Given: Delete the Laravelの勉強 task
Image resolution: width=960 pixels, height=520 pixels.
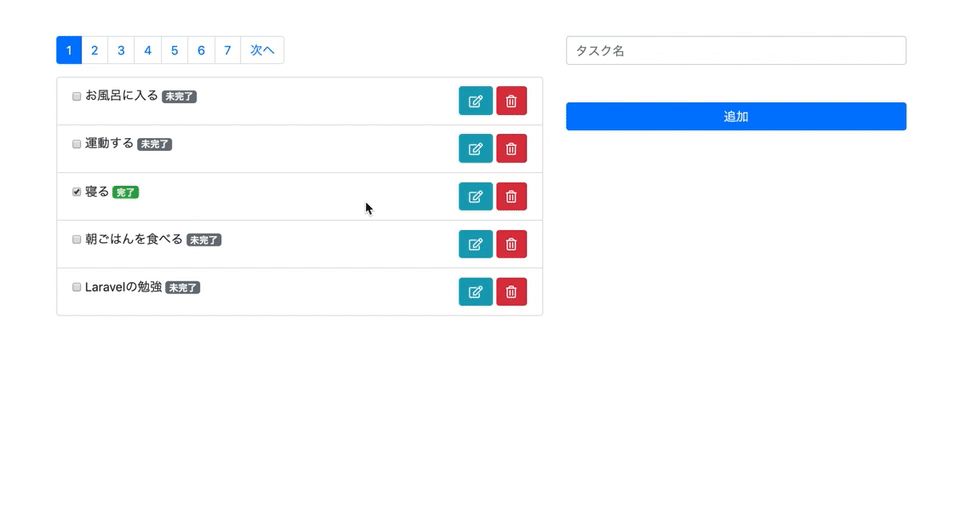Looking at the screenshot, I should (x=511, y=292).
